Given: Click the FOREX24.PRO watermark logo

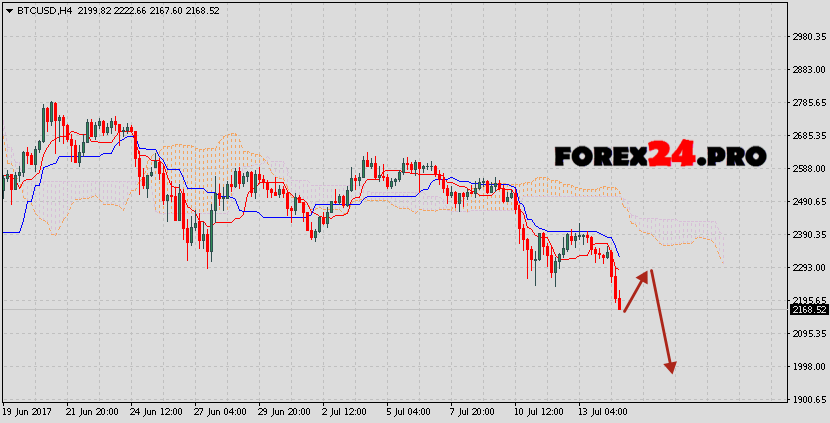Looking at the screenshot, I should pyautogui.click(x=660, y=156).
